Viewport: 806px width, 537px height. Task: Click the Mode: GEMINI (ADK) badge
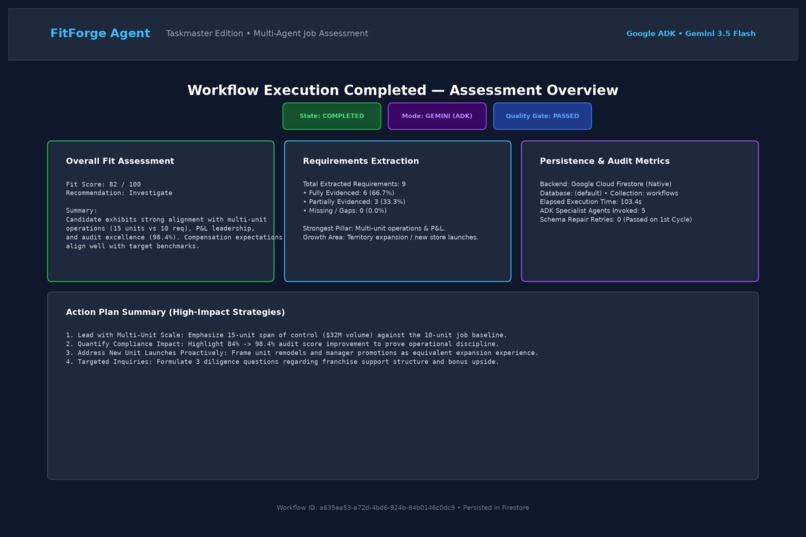[x=437, y=116]
